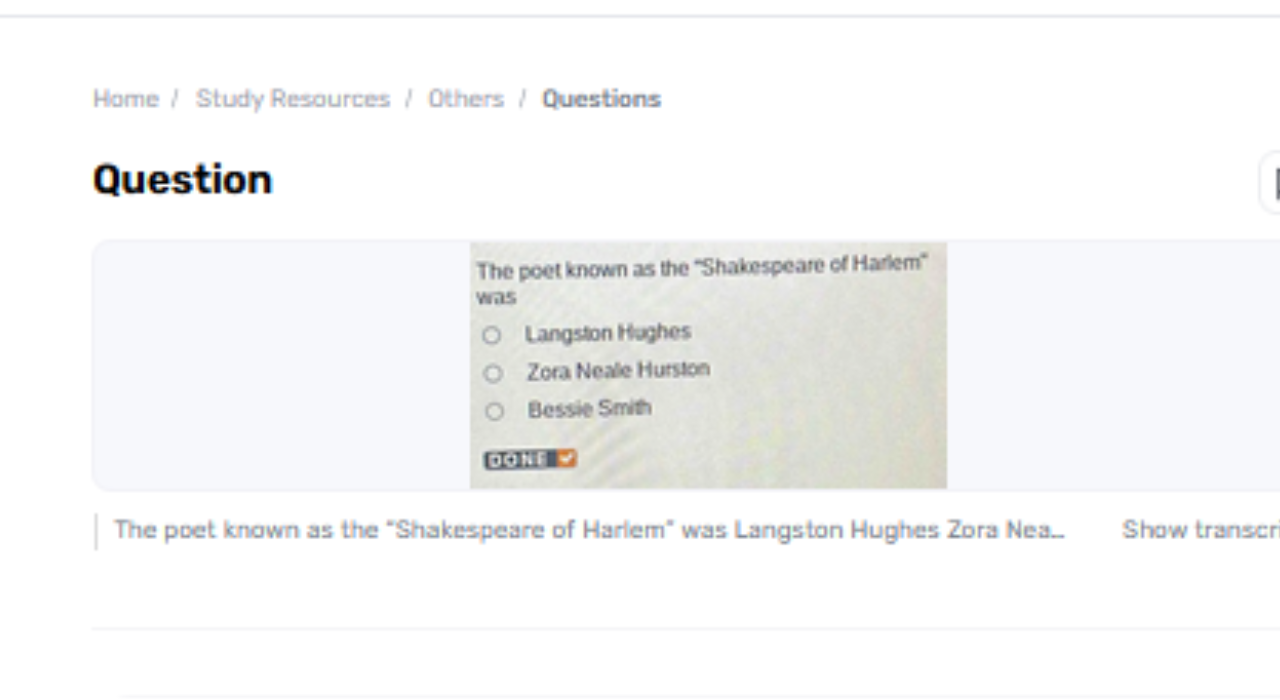Viewport: 1280px width, 700px height.
Task: Open the question screenshot thumbnail
Action: (708, 365)
